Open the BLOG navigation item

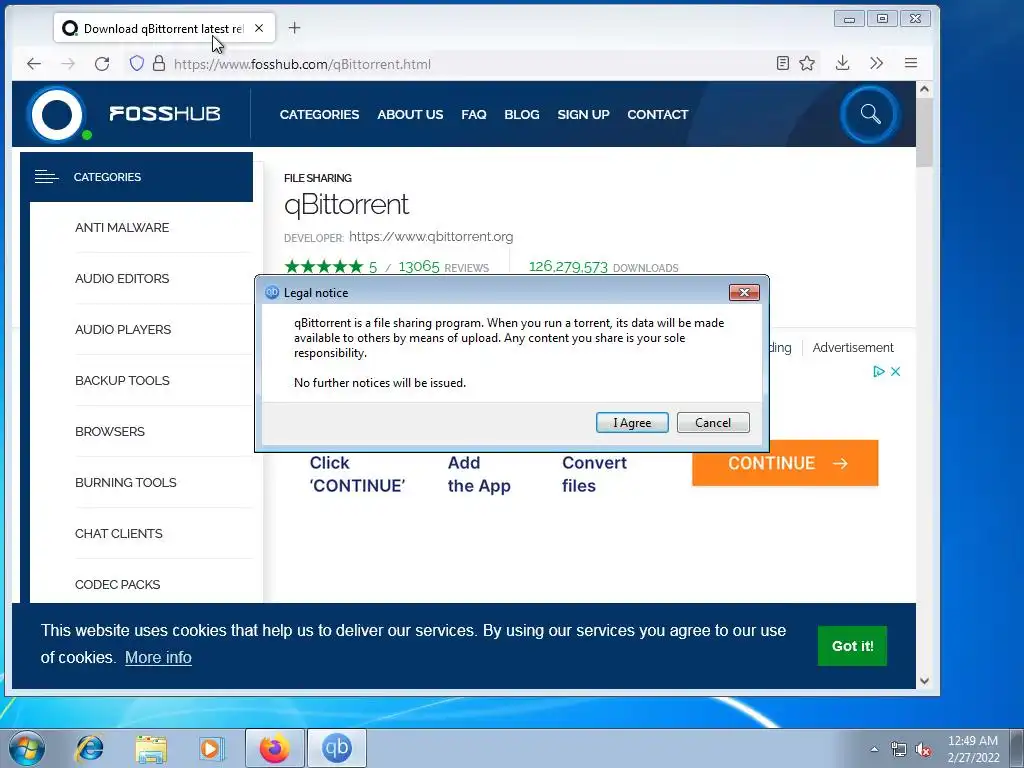[x=522, y=114]
